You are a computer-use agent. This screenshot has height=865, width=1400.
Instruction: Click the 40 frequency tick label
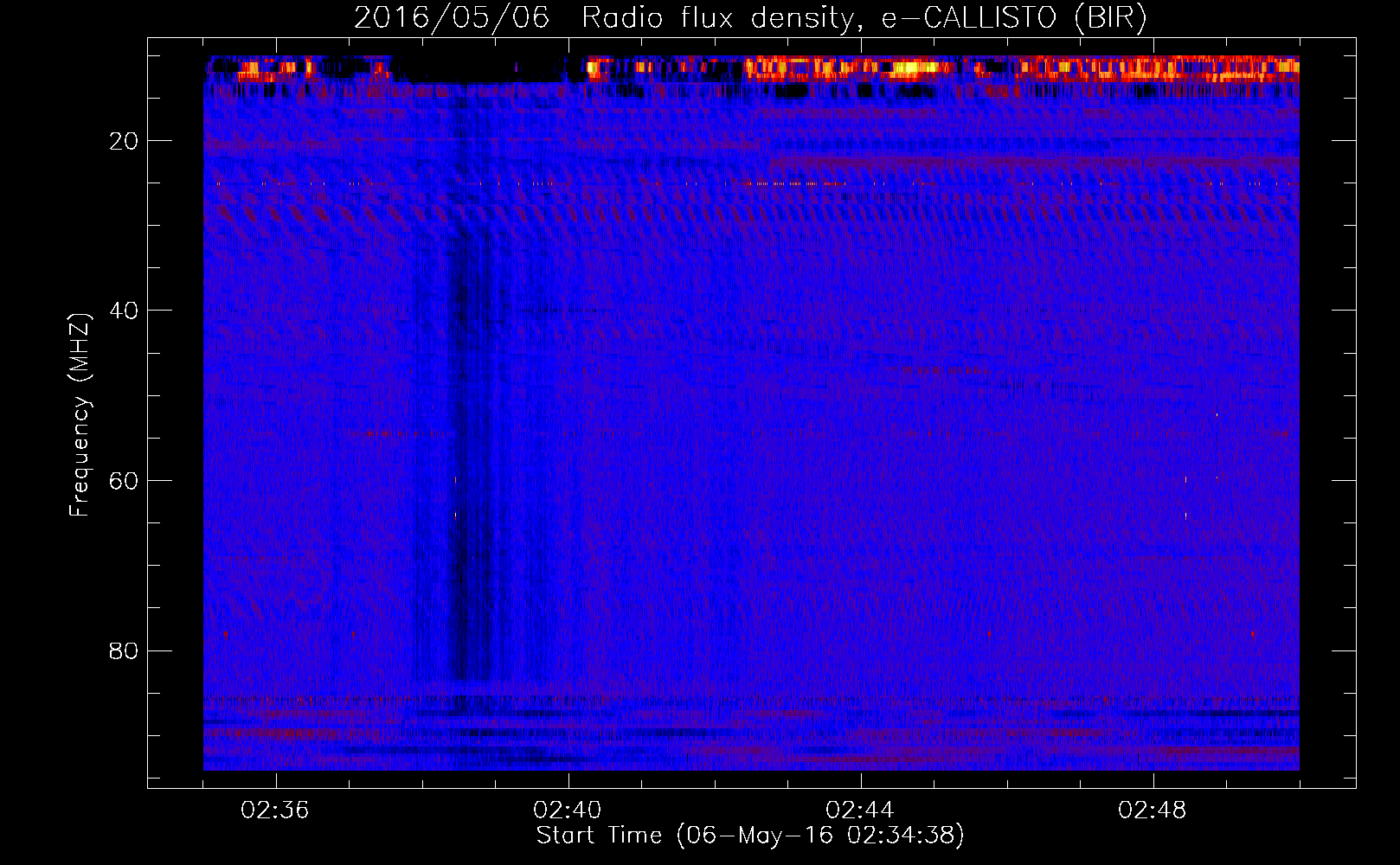coord(125,311)
